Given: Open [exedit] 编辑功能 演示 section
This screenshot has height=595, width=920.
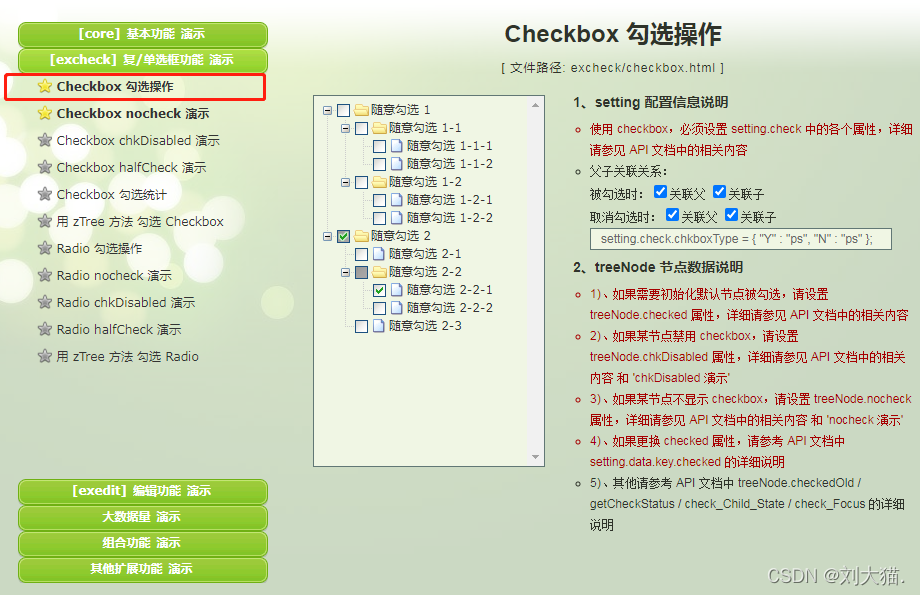Looking at the screenshot, I should coord(143,491).
